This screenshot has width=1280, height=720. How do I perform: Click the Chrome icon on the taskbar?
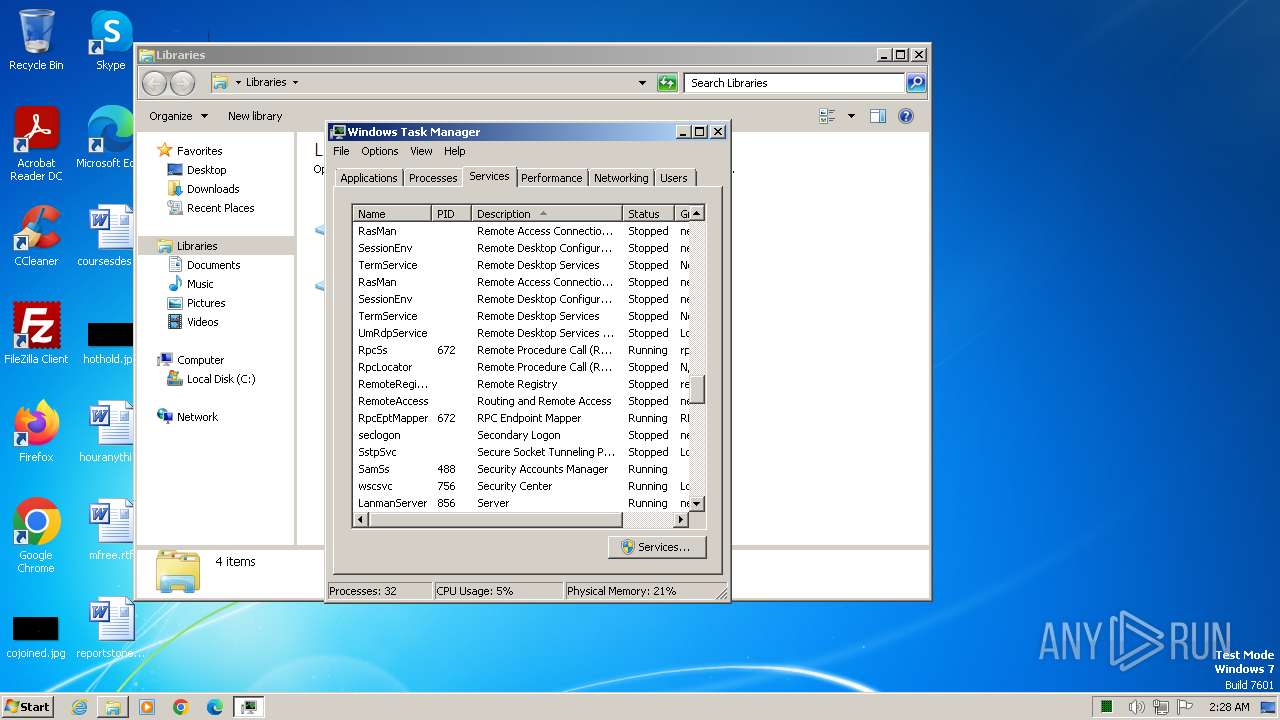181,707
